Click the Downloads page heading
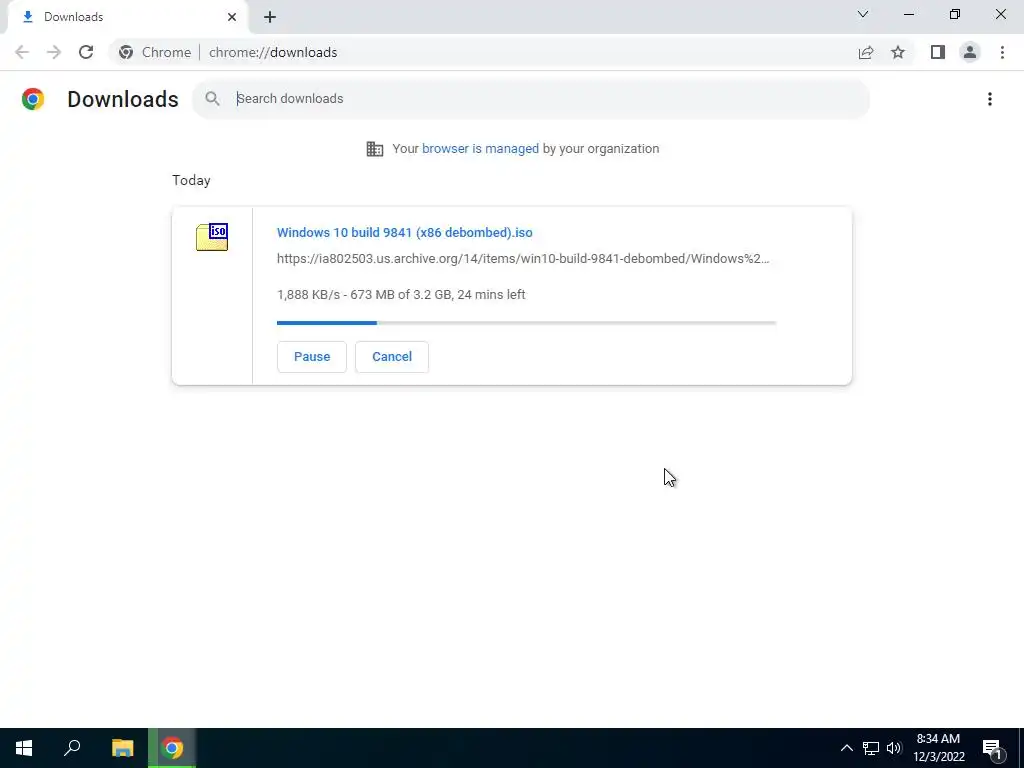1024x768 pixels. (123, 99)
